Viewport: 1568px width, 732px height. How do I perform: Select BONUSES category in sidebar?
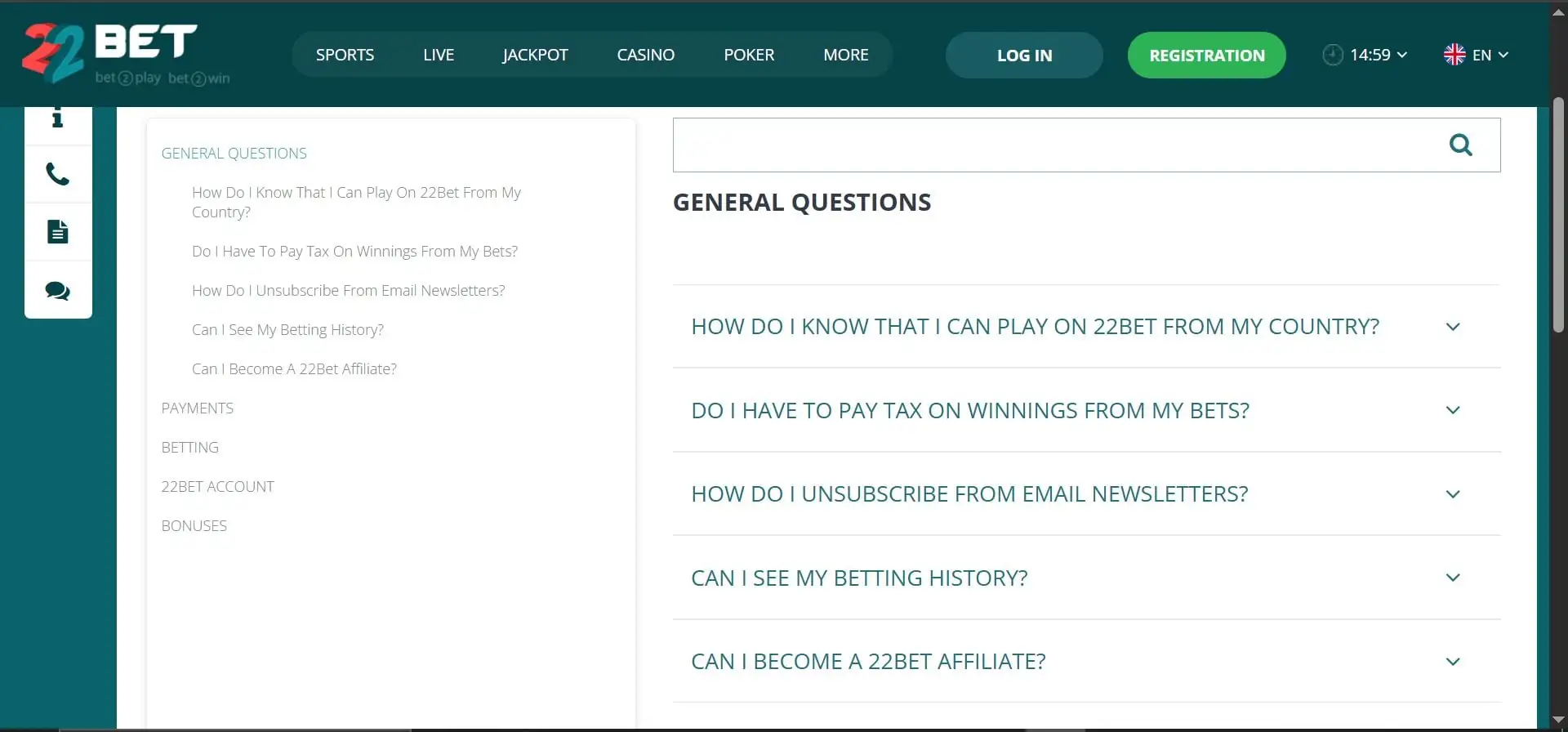coord(194,526)
